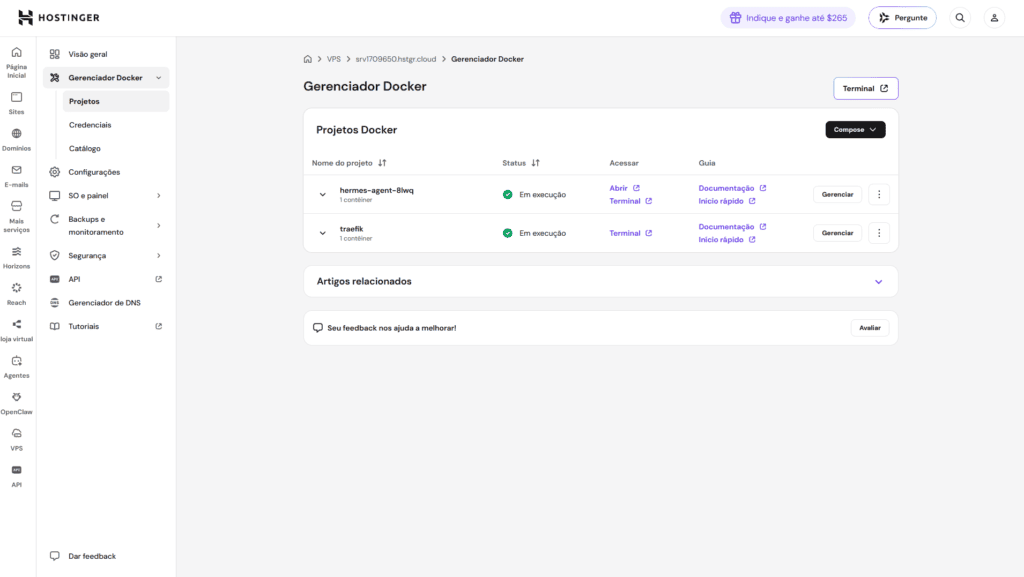Open the Compose dropdown
This screenshot has height=577, width=1024.
pyautogui.click(x=855, y=130)
